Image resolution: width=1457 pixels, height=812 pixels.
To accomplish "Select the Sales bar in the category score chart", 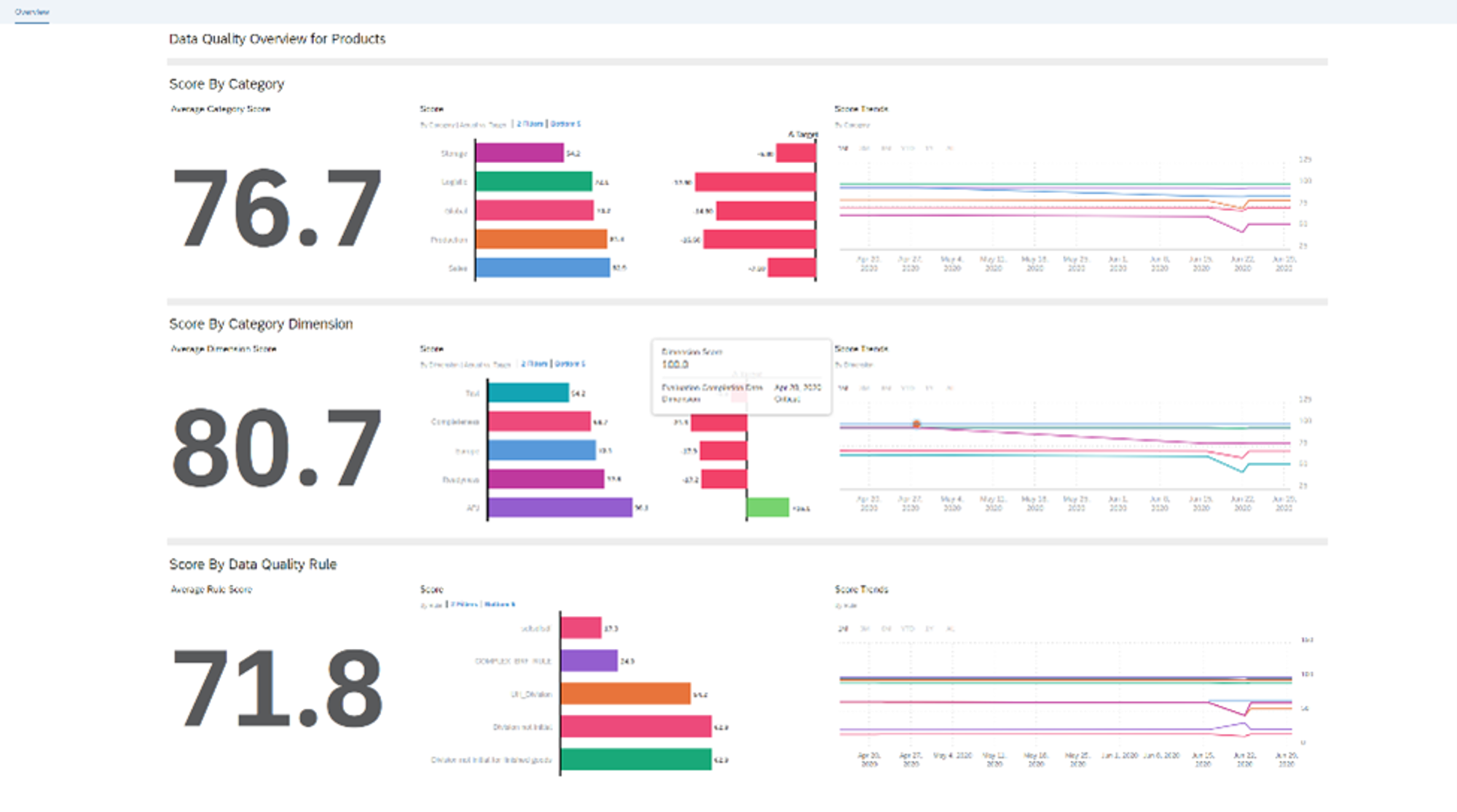I will click(x=543, y=268).
